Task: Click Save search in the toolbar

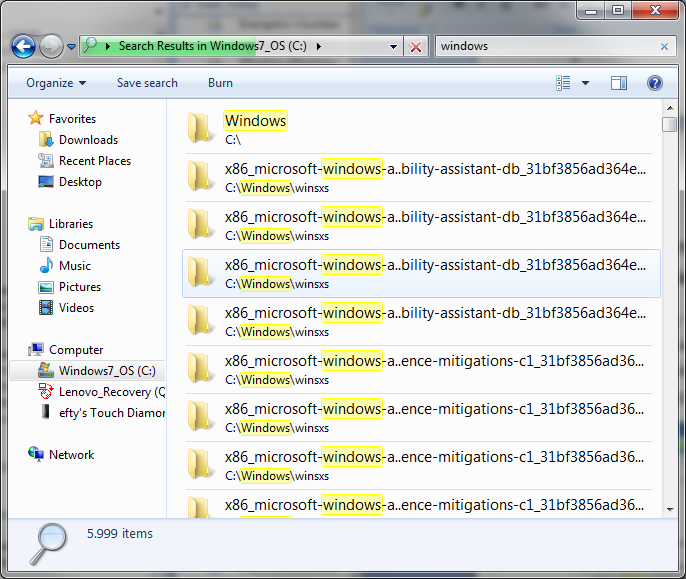Action: click(147, 83)
